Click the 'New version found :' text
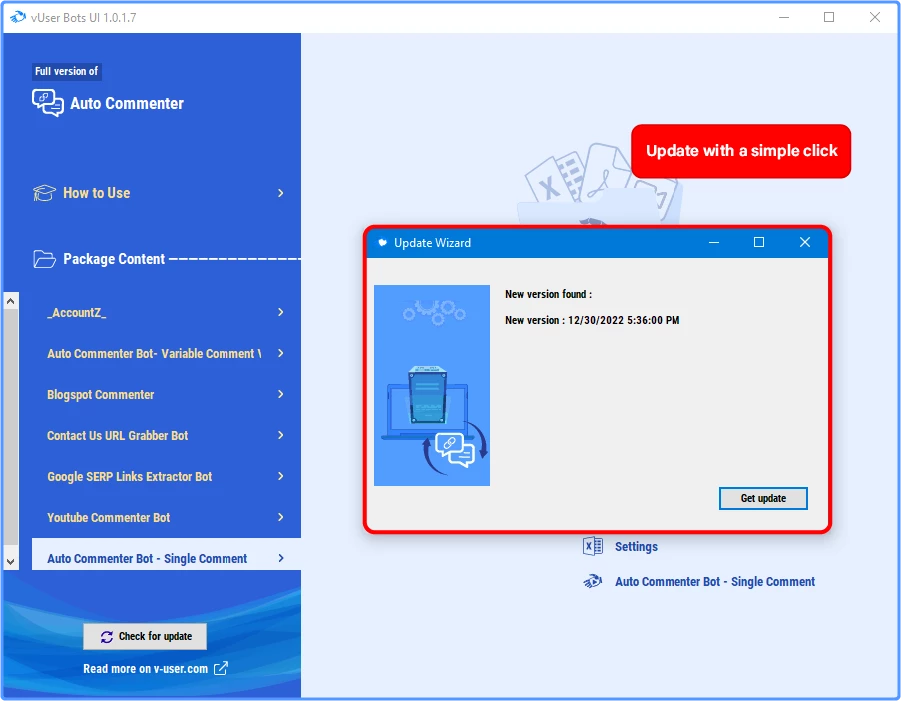Screen dimensions: 901x701 [x=548, y=294]
